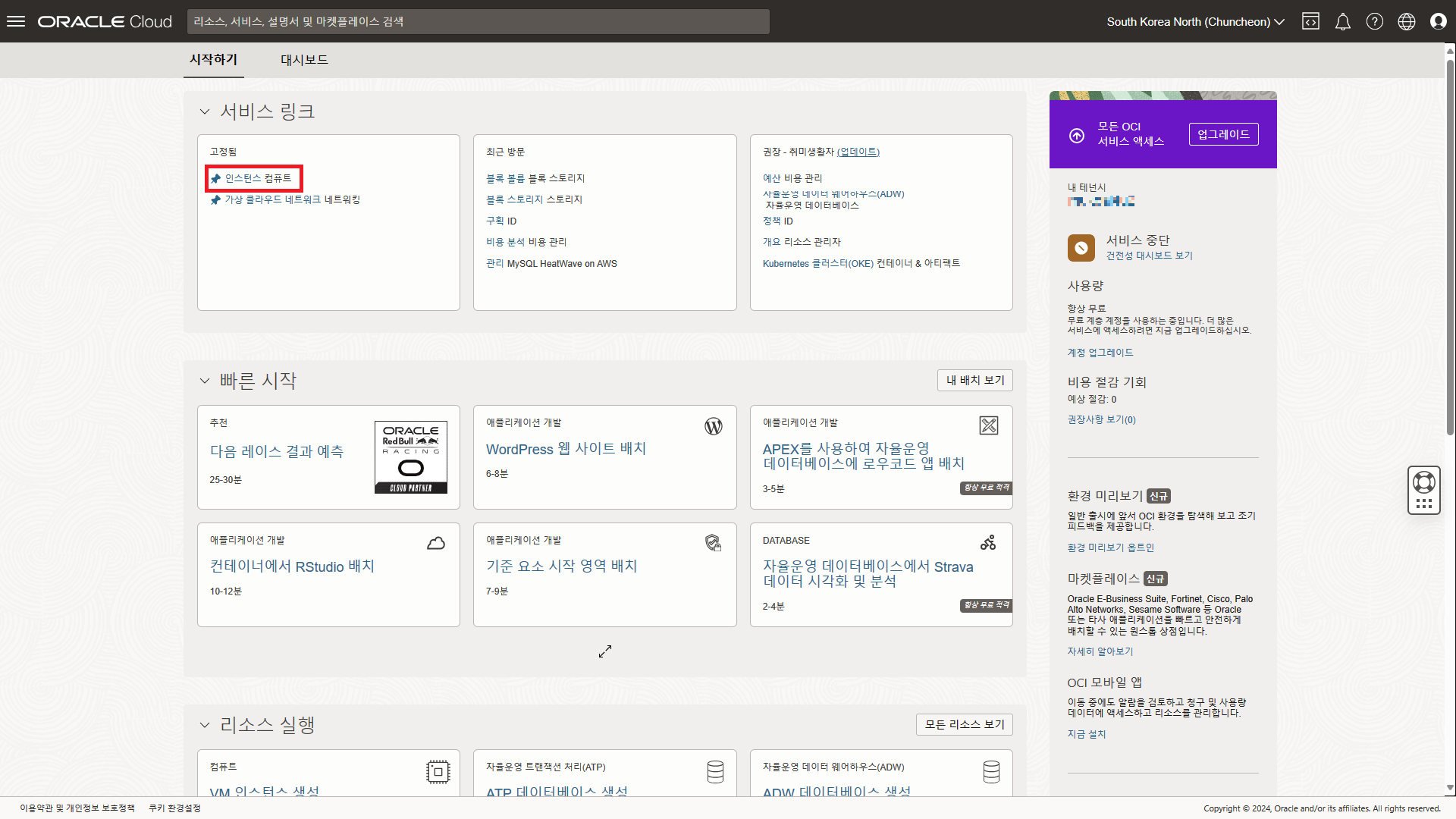The image size is (1456, 819).
Task: Collapse the 빠른 시작 section
Action: click(205, 381)
